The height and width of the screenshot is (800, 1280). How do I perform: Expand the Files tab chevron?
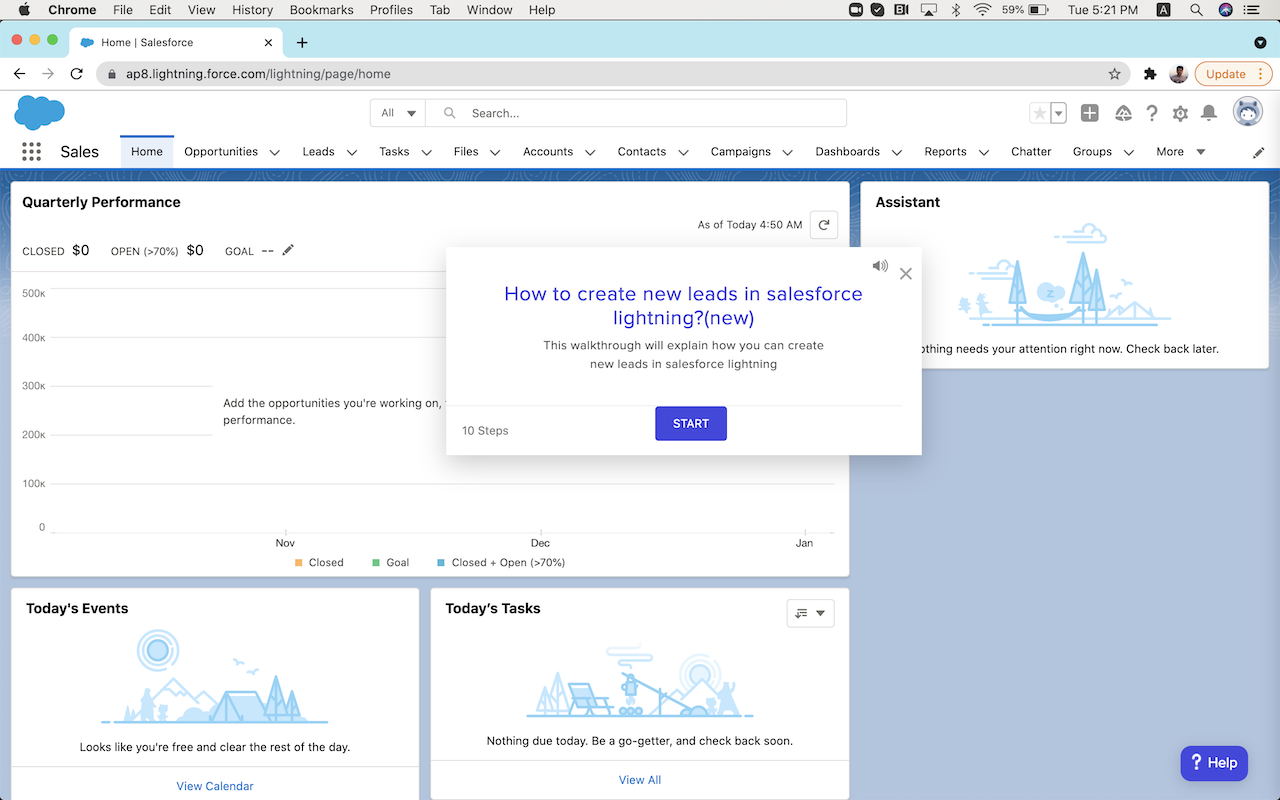pyautogui.click(x=495, y=153)
